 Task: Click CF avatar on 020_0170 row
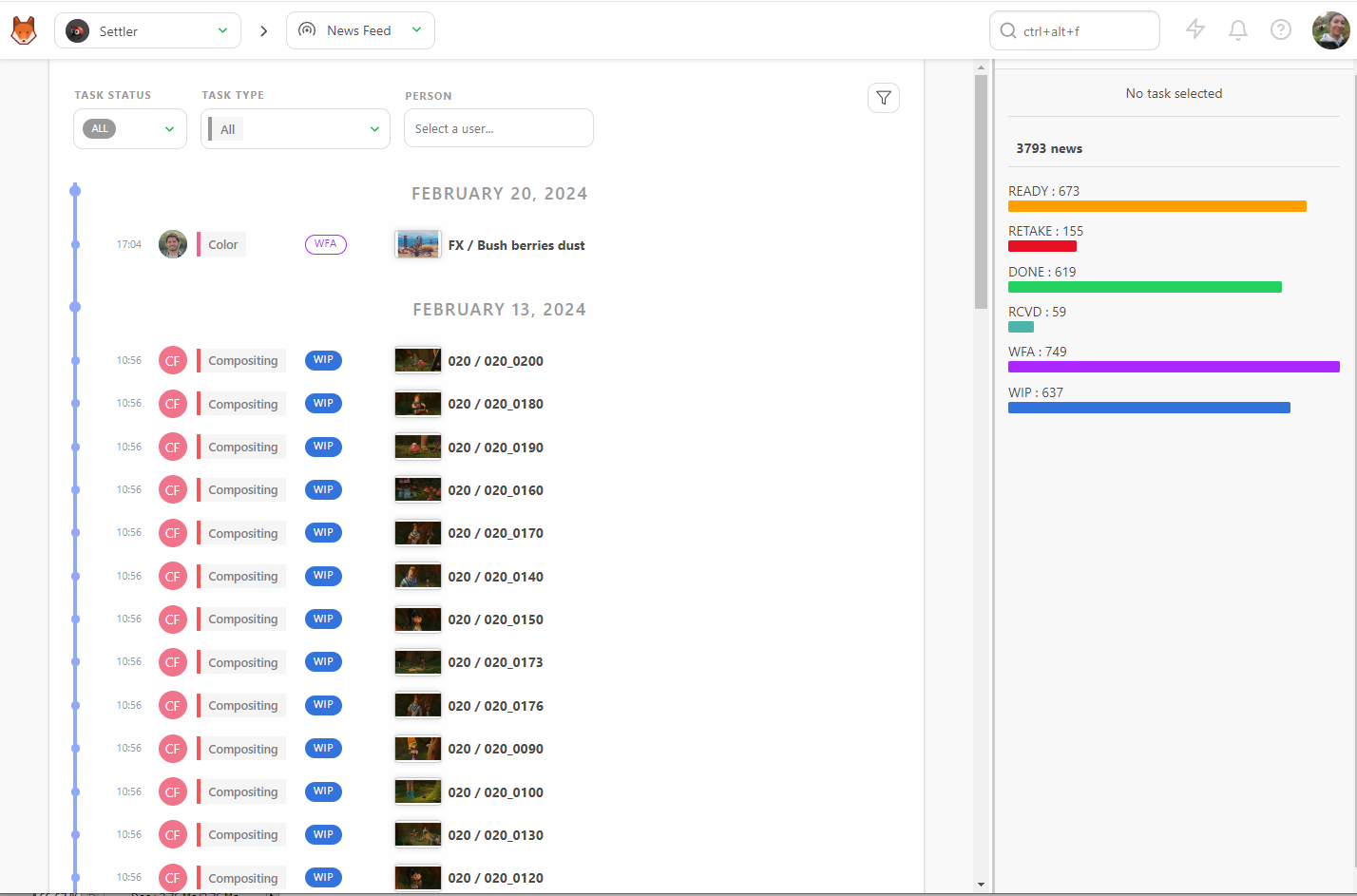point(173,533)
